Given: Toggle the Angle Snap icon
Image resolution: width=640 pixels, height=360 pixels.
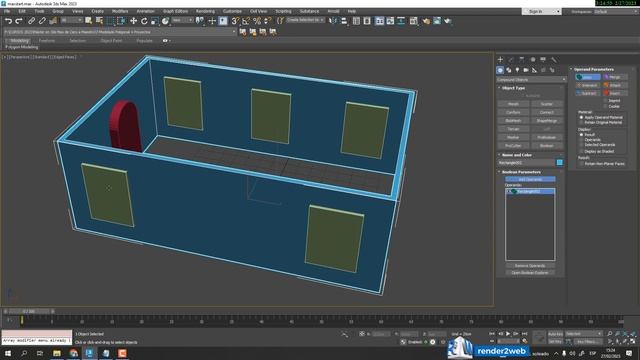Looking at the screenshot, I should (246, 21).
